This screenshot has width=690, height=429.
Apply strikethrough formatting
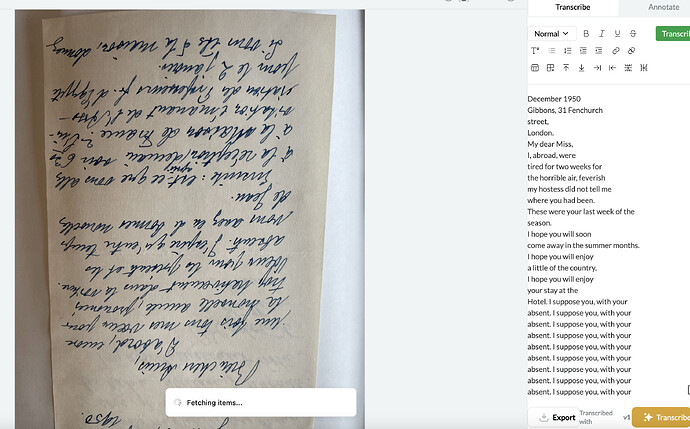pos(633,33)
